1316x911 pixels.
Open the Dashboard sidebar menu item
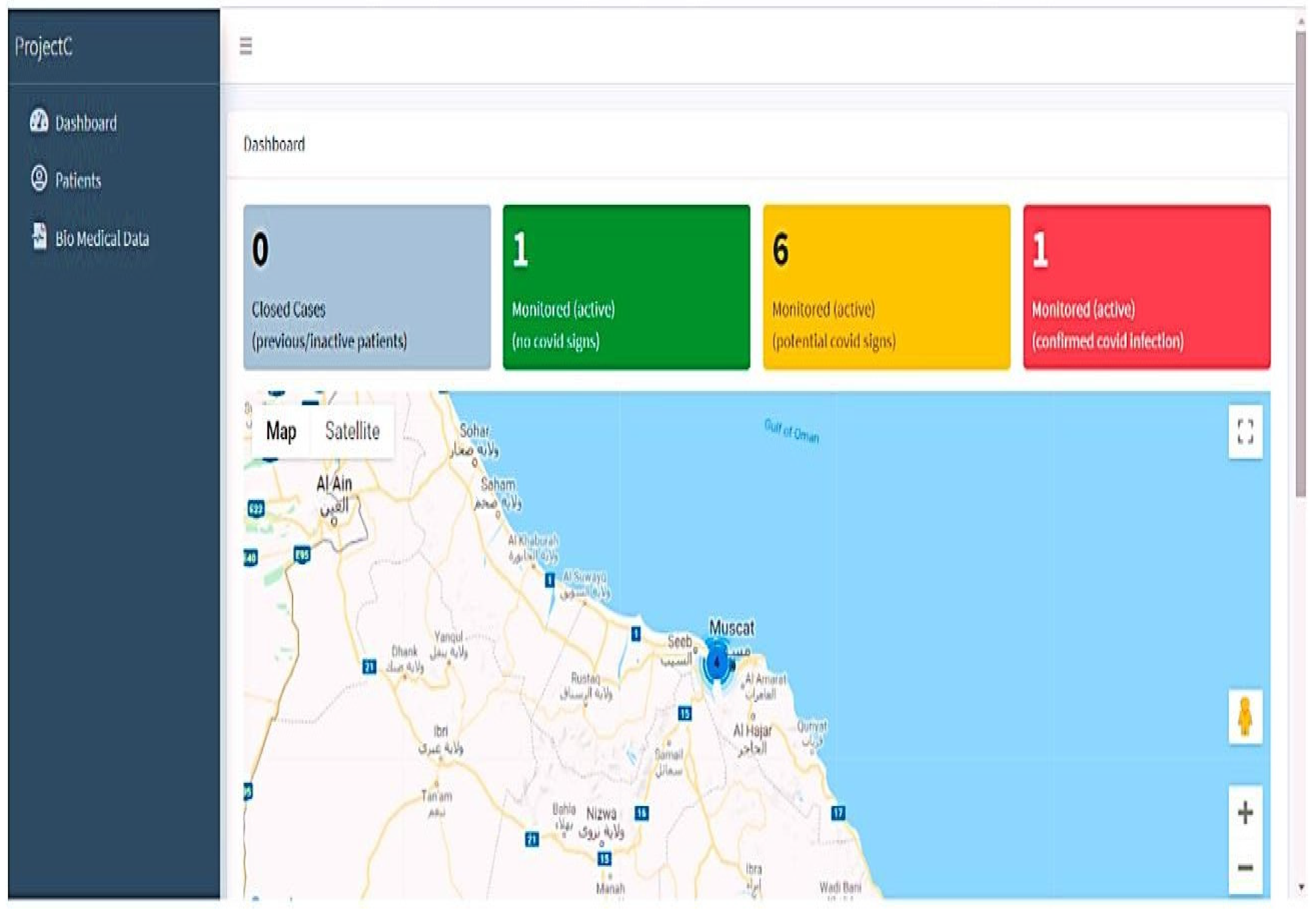[x=86, y=123]
